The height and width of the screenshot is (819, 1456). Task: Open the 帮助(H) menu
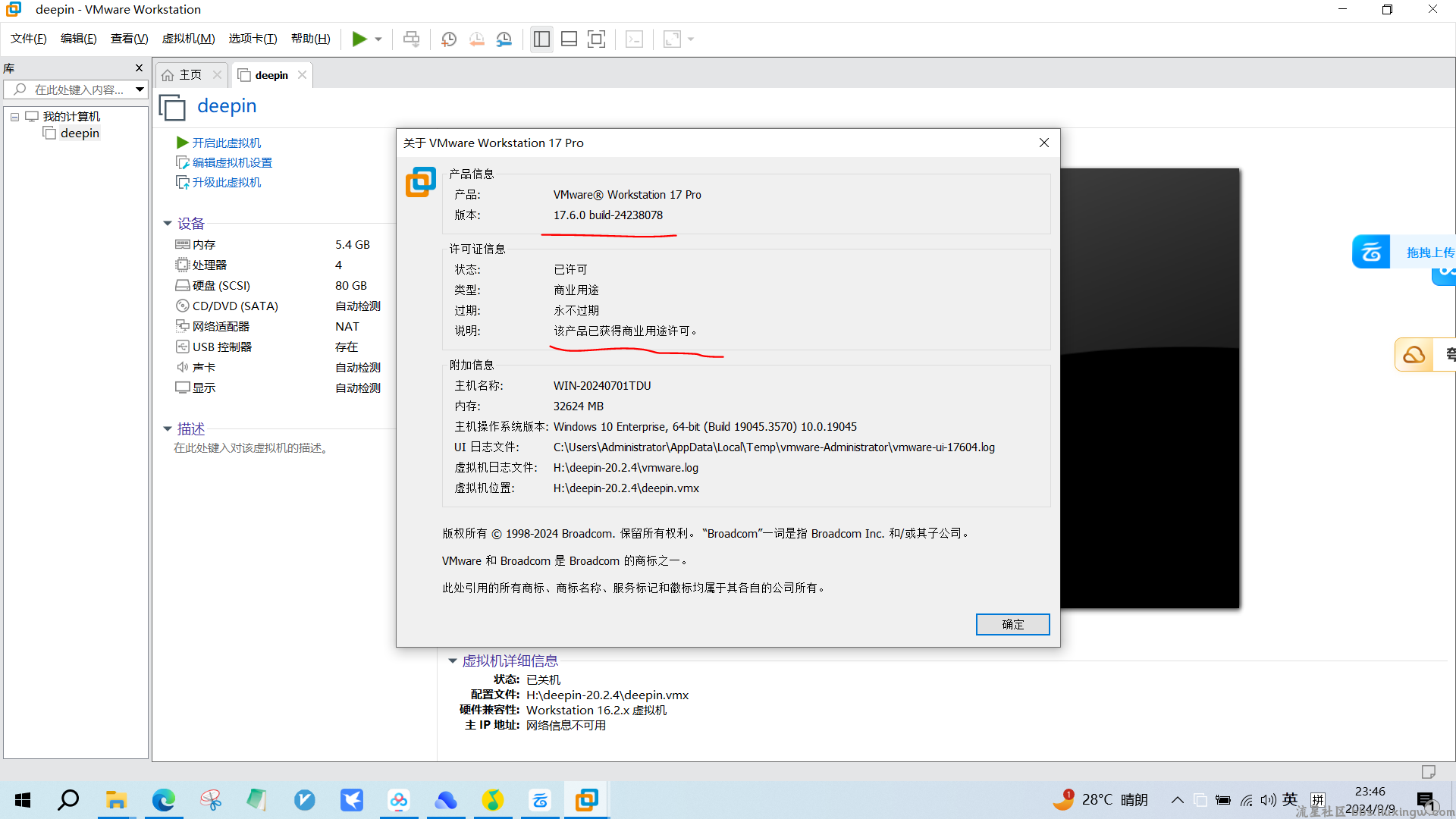pyautogui.click(x=311, y=39)
